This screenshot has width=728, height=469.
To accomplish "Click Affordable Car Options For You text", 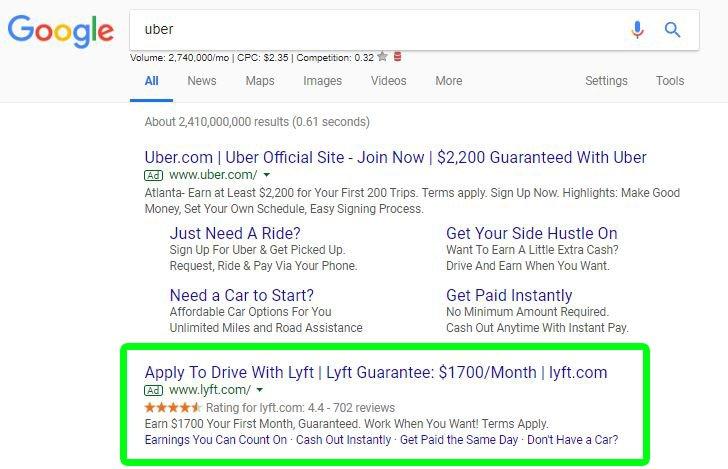I will tap(250, 312).
